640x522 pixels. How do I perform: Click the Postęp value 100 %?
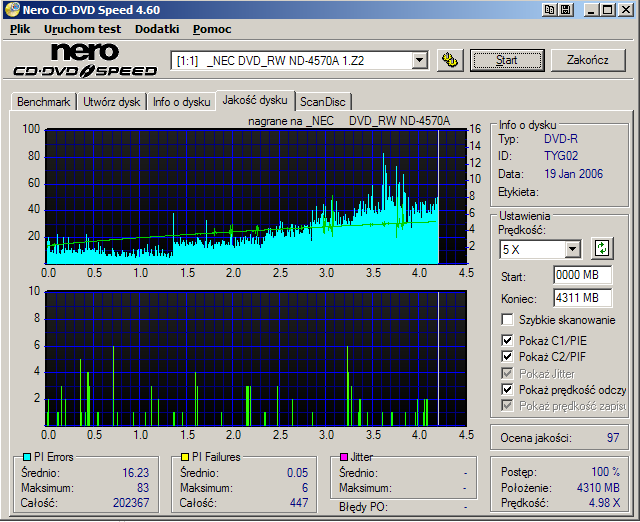606,472
